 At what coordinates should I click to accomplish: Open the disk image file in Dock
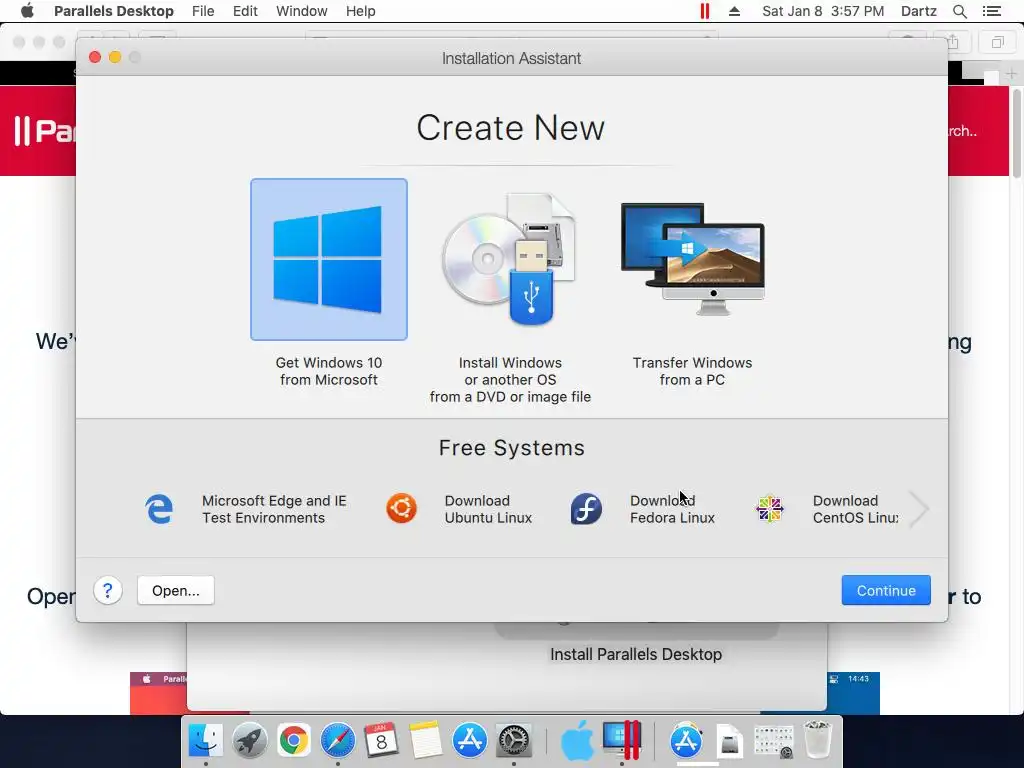(729, 741)
